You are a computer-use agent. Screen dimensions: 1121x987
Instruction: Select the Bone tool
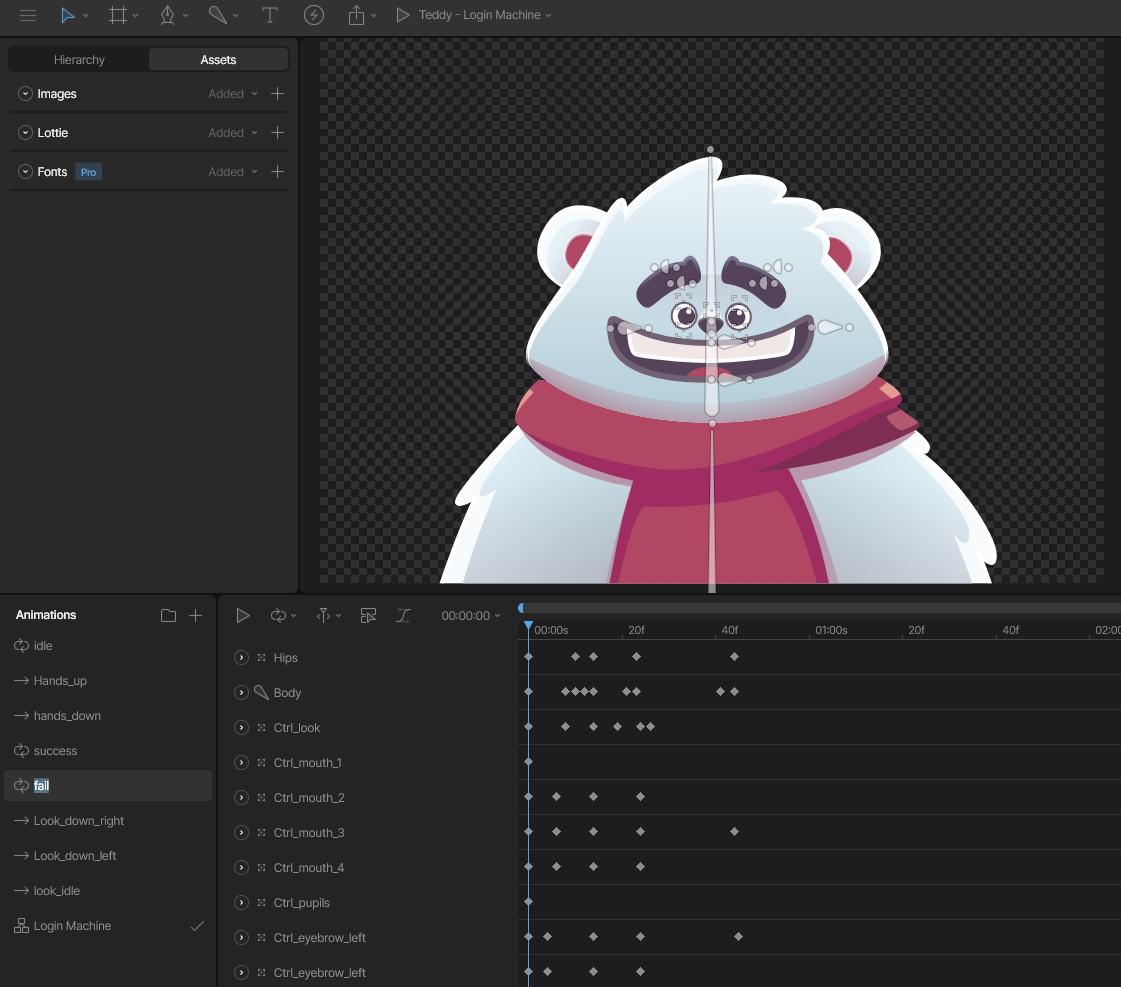tap(217, 15)
